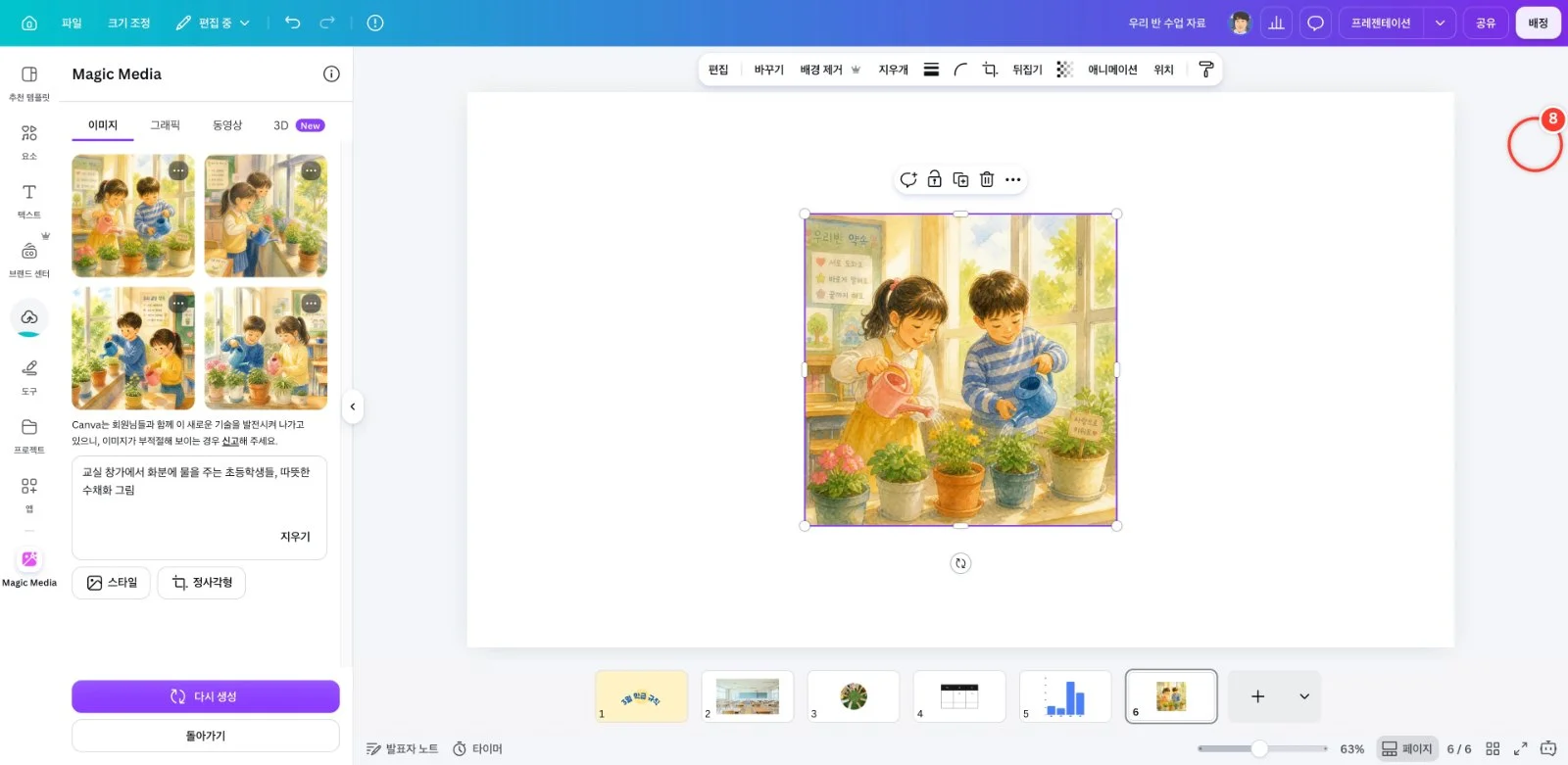Duplicate the selected image with copy icon

pyautogui.click(x=960, y=179)
